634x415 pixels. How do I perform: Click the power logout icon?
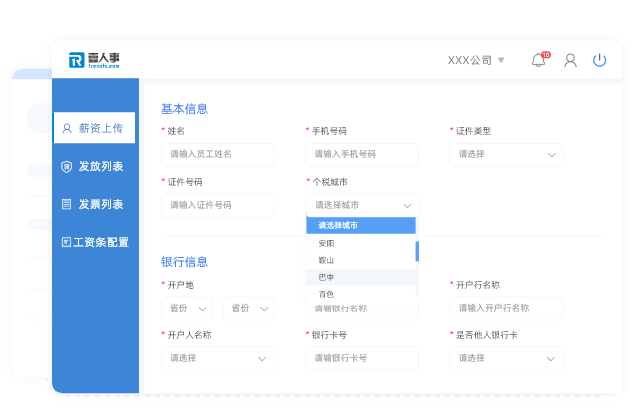pos(599,60)
